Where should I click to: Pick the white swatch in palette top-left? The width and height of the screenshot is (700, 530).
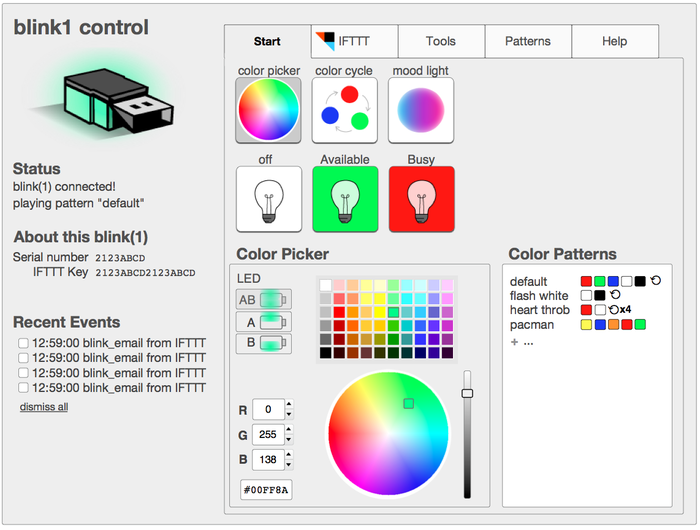coord(326,285)
